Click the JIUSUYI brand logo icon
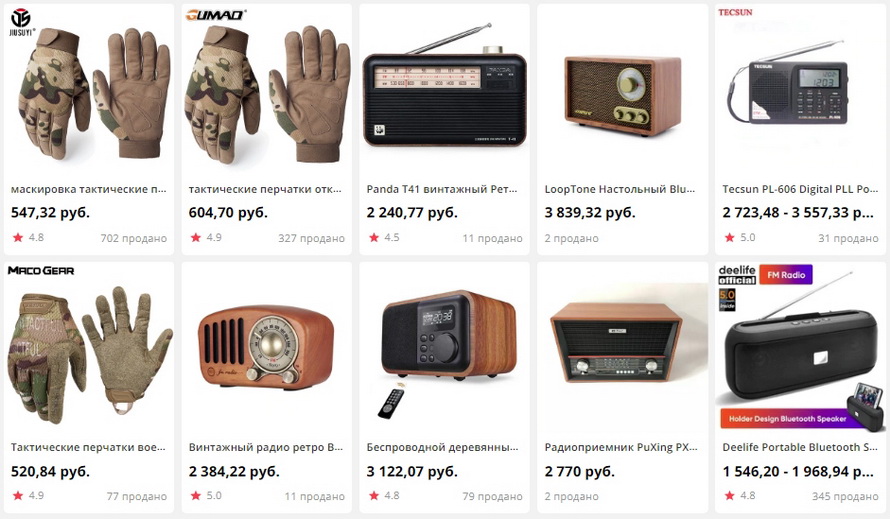 pyautogui.click(x=22, y=23)
